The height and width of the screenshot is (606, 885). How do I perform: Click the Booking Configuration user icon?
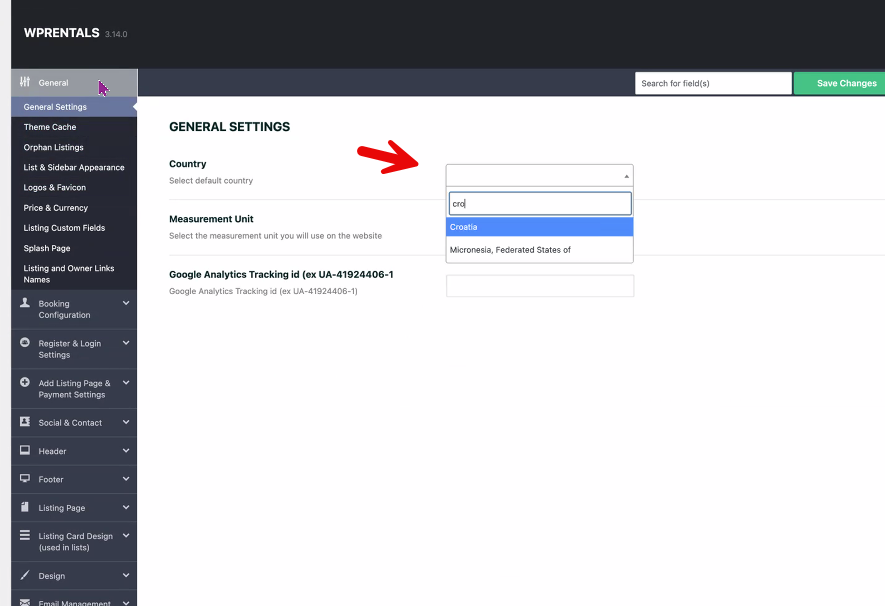pyautogui.click(x=25, y=303)
